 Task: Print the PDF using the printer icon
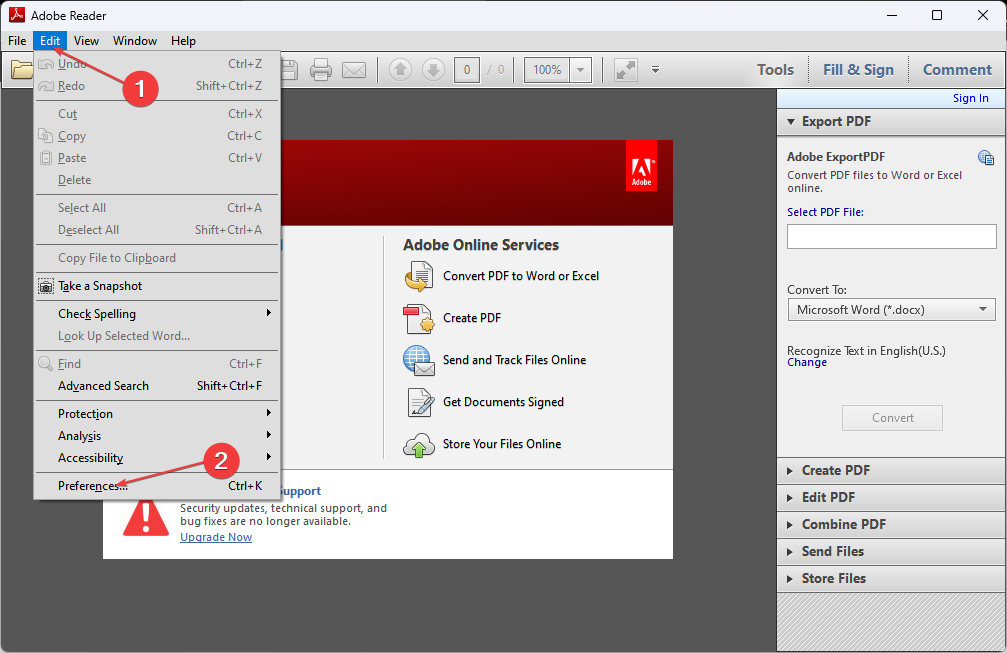pos(320,69)
